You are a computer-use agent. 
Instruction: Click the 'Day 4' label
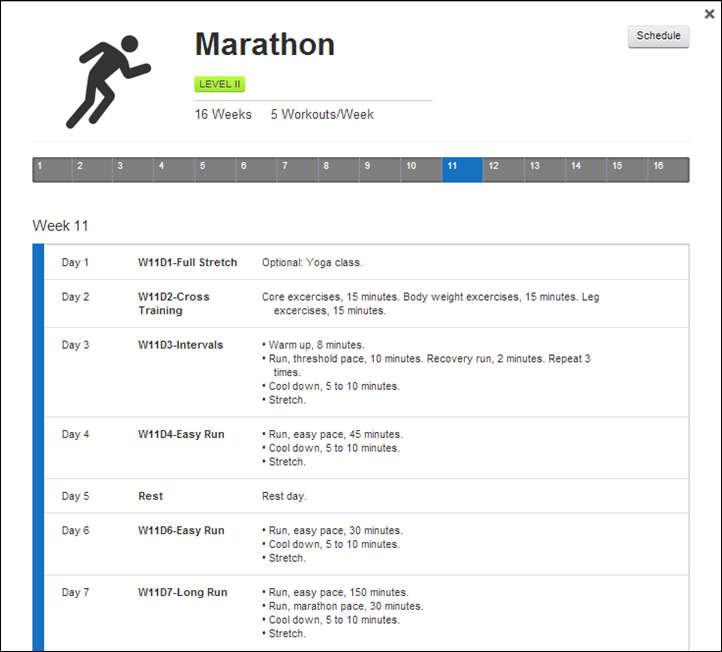[x=76, y=434]
